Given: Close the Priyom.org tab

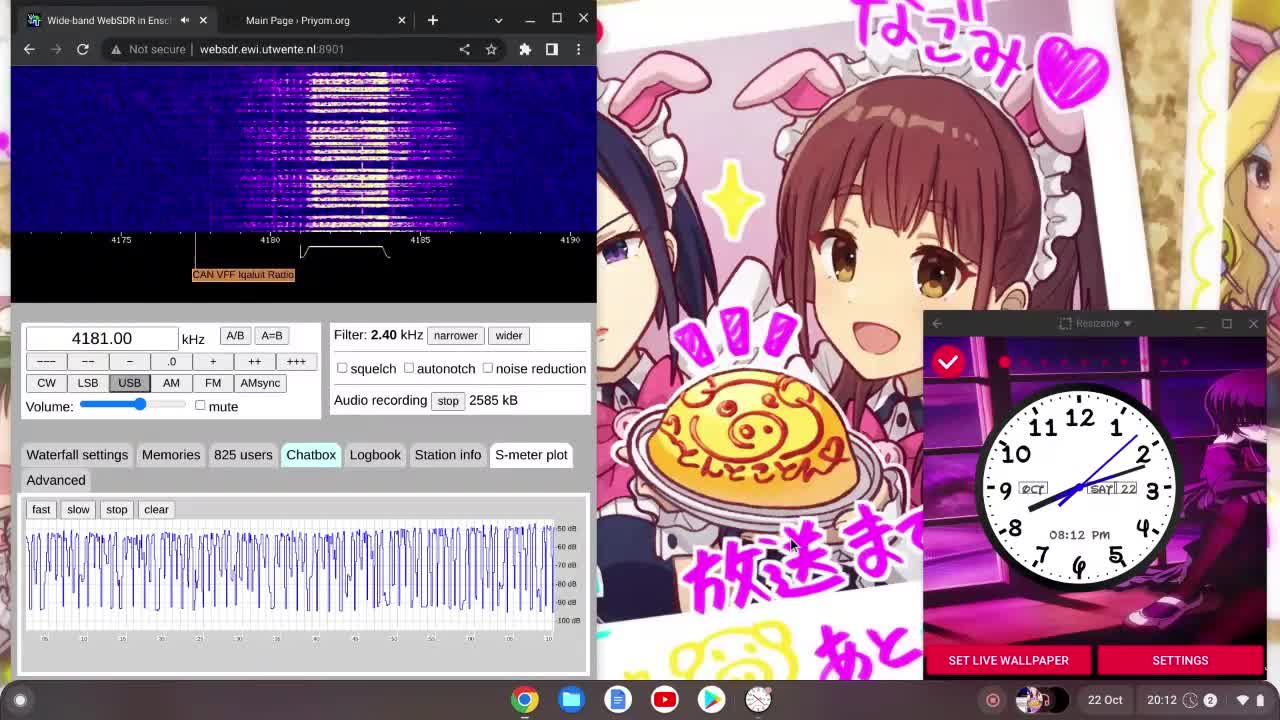Looking at the screenshot, I should pyautogui.click(x=402, y=20).
